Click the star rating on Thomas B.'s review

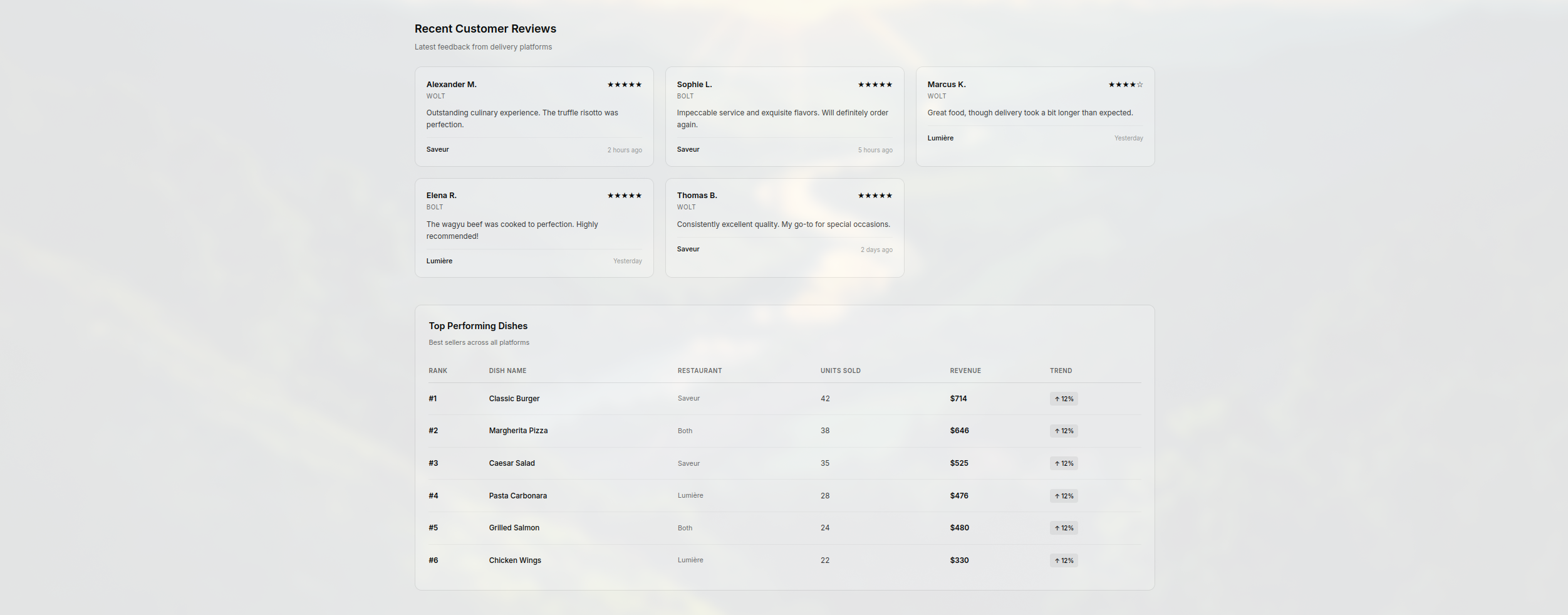(x=875, y=196)
